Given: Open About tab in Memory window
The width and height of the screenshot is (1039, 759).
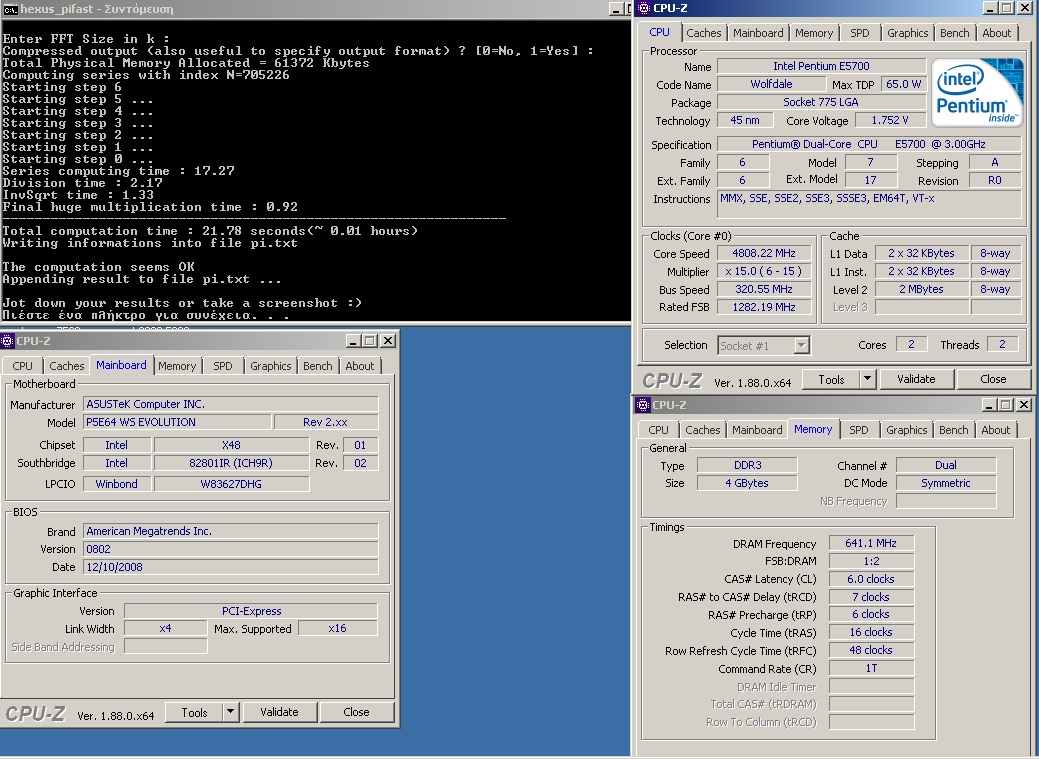Looking at the screenshot, I should coord(996,430).
